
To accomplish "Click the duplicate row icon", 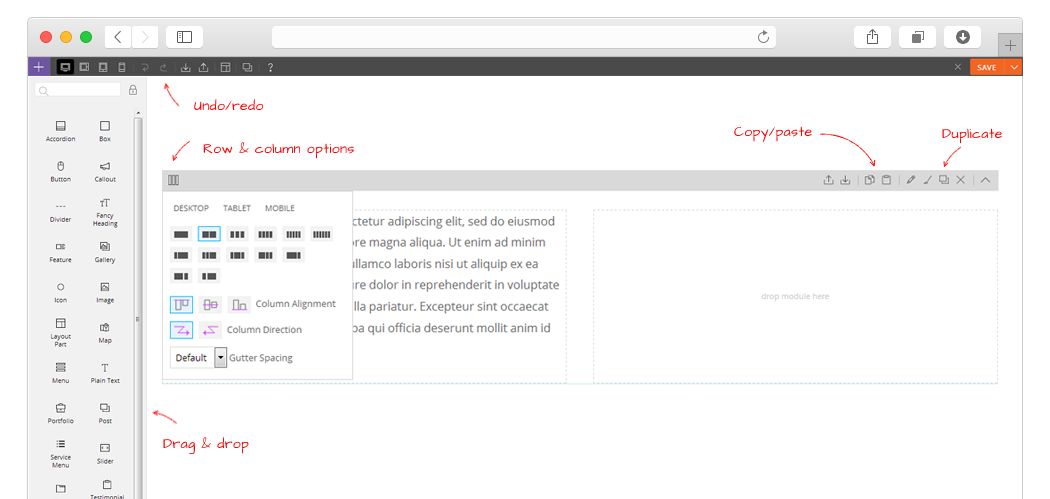I will [x=944, y=180].
